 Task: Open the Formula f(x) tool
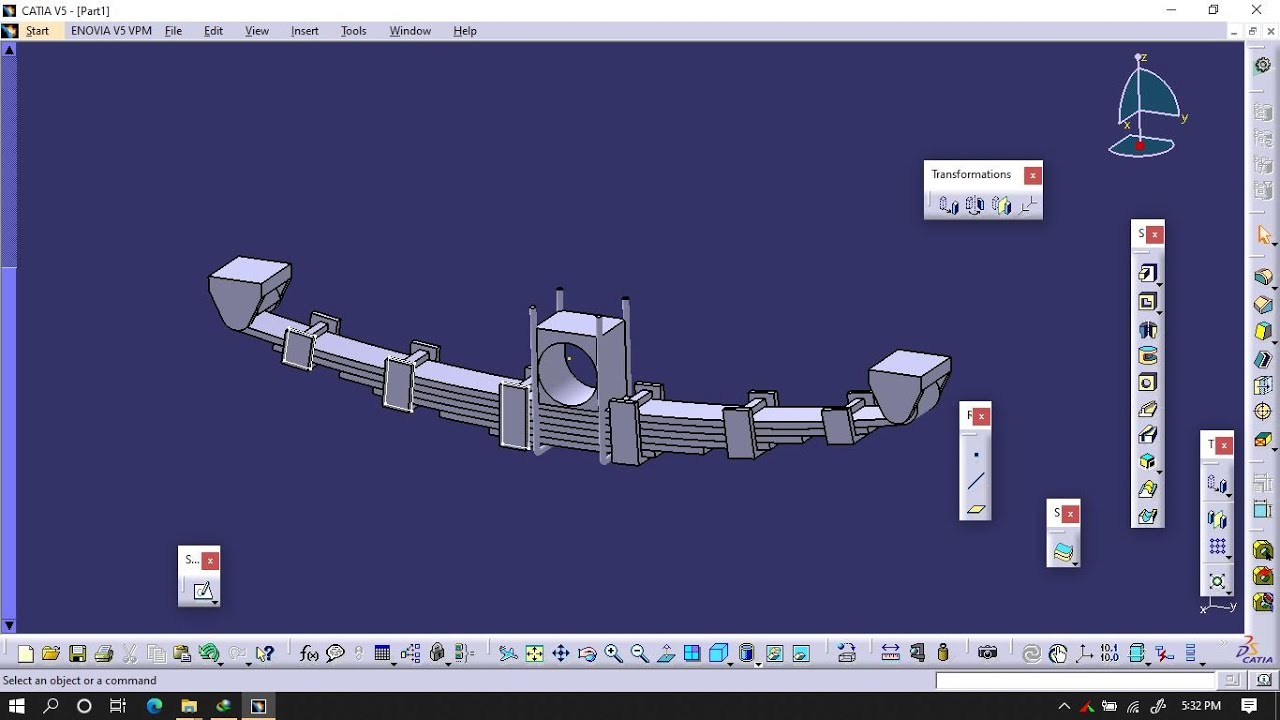tap(309, 654)
